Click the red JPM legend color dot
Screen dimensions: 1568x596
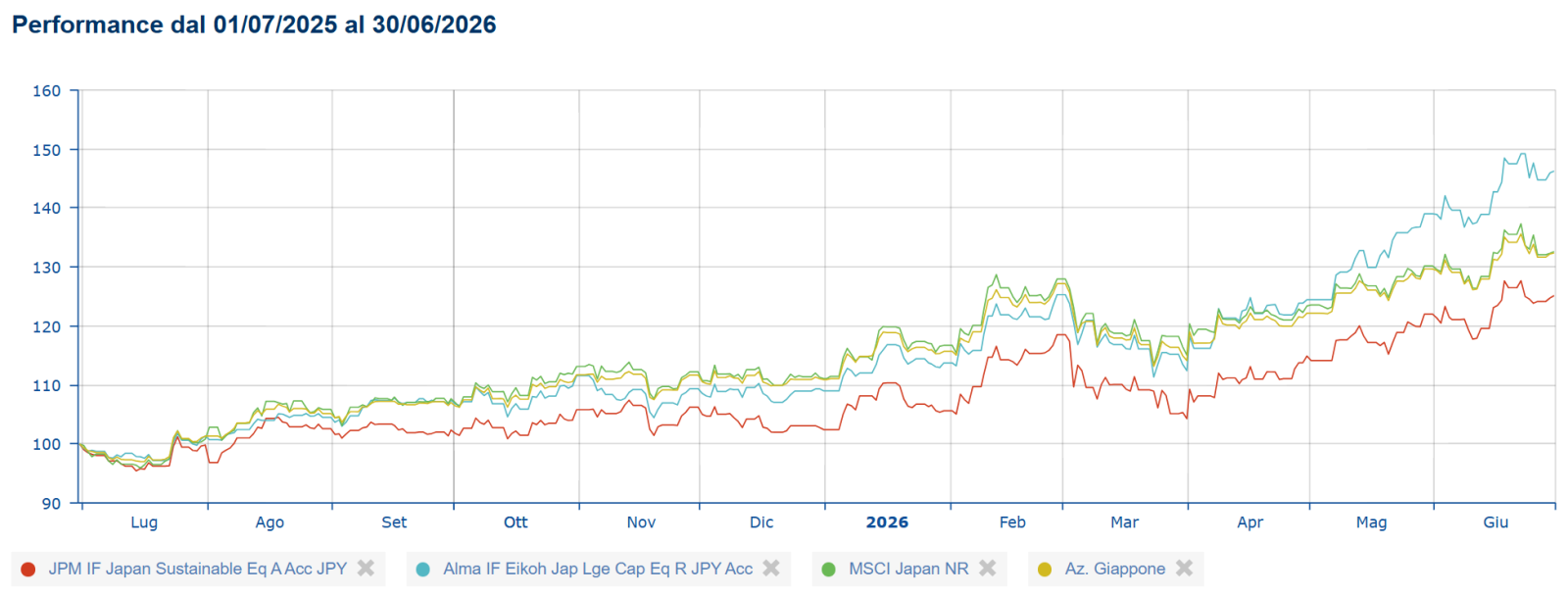(28, 569)
